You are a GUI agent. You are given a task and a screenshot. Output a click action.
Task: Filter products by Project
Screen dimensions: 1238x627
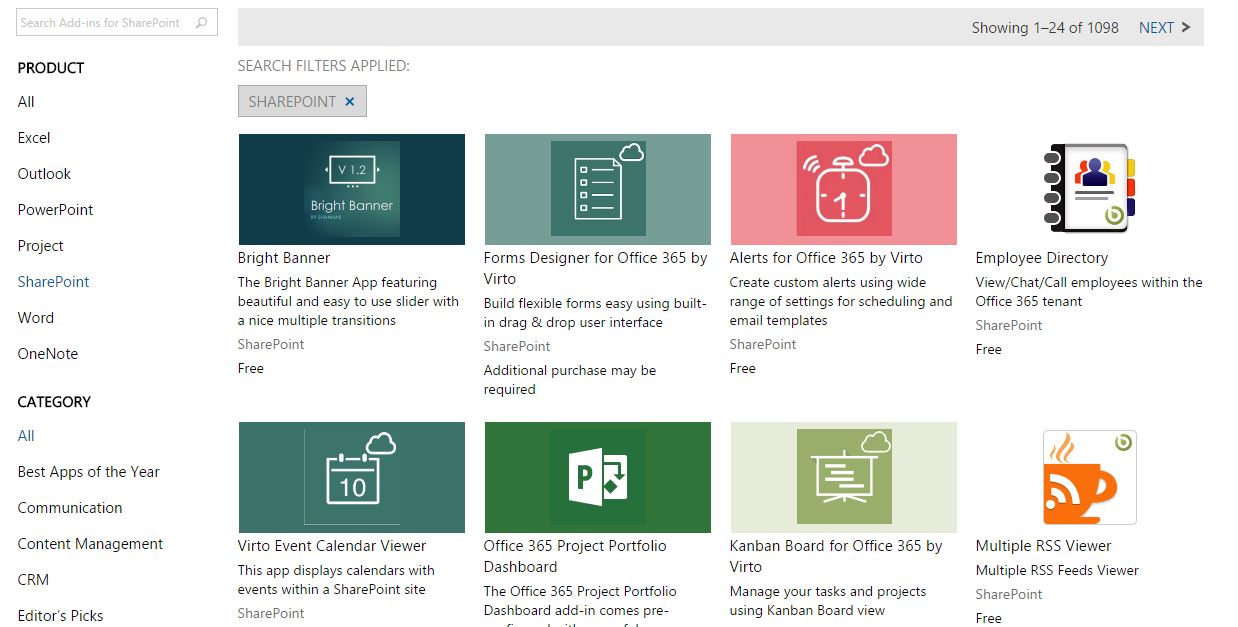tap(40, 246)
